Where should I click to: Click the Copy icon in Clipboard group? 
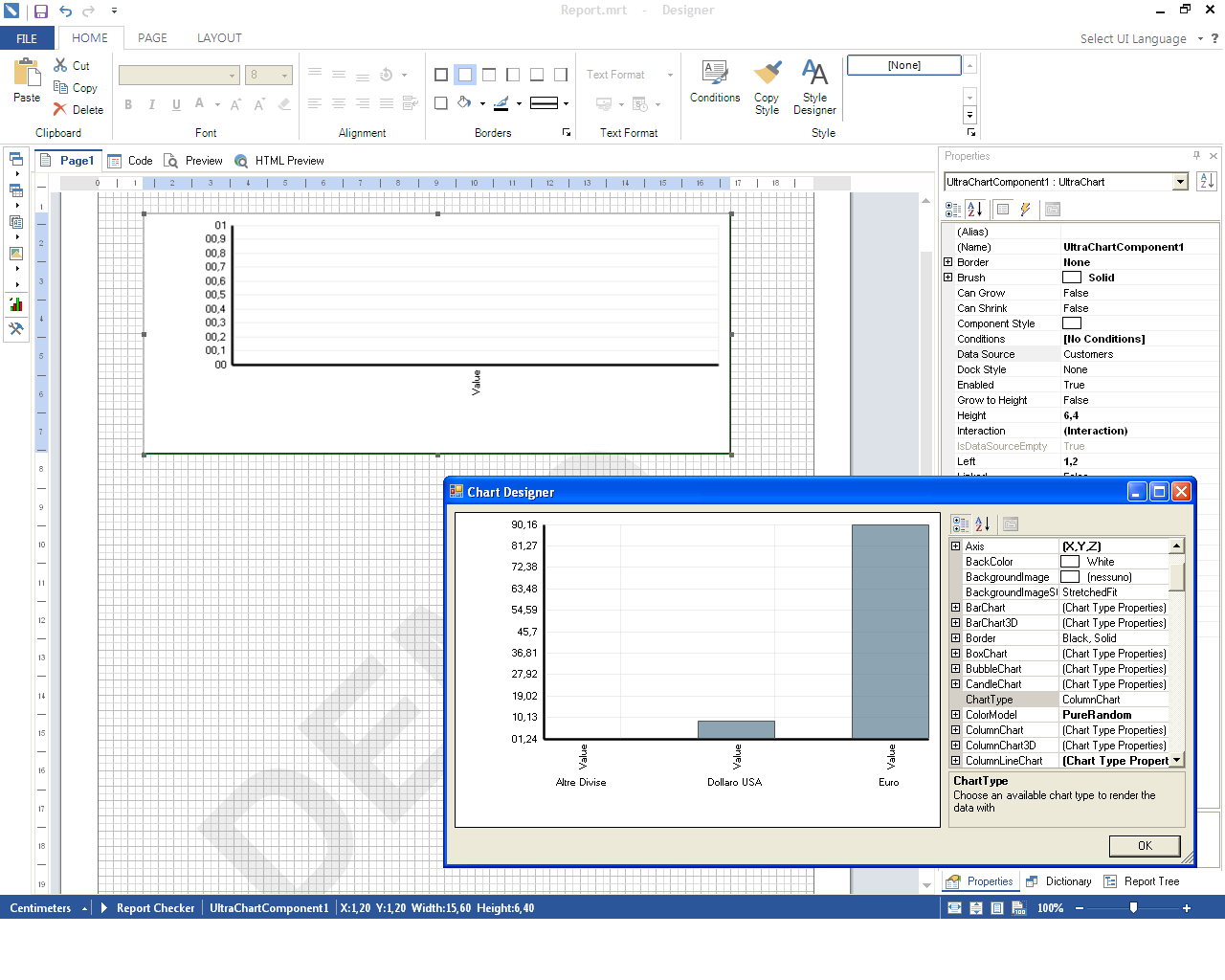click(61, 87)
